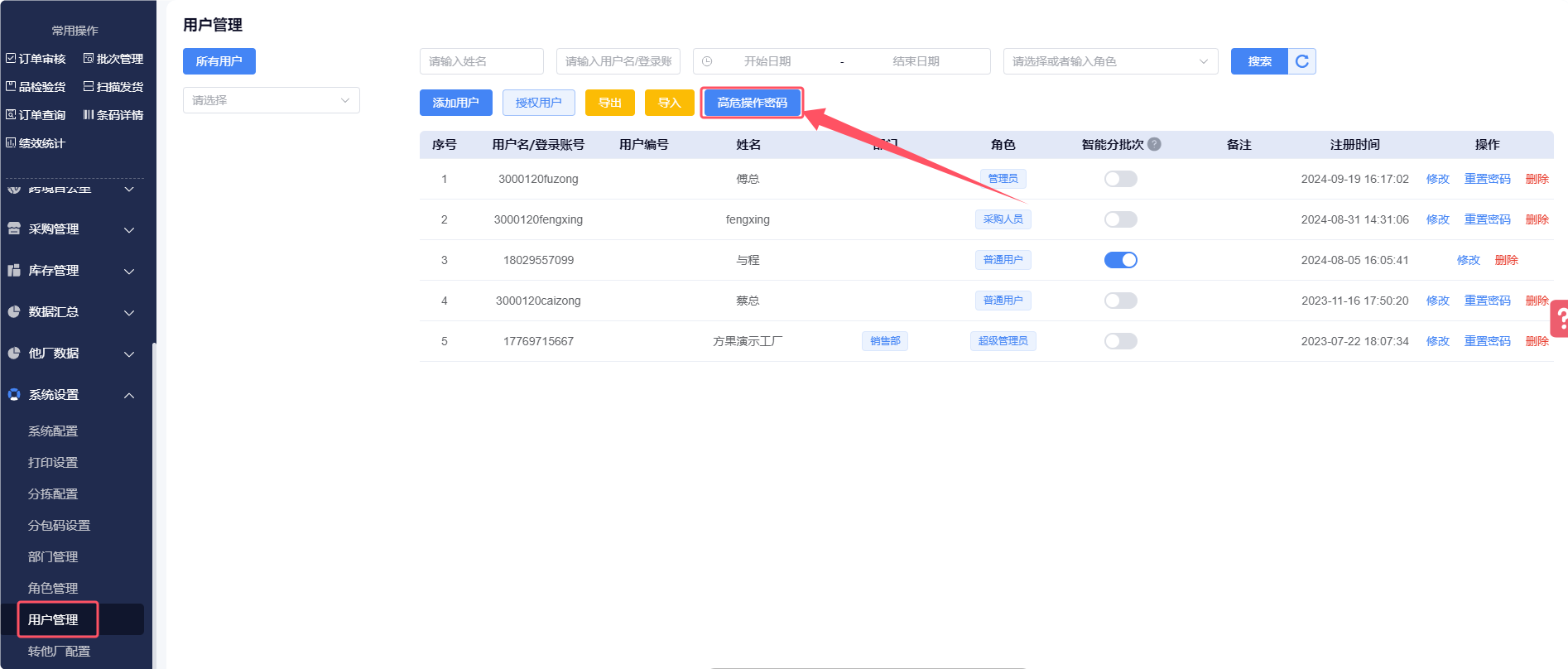The height and width of the screenshot is (669, 1568).
Task: Open the 请选择 dropdown under 所有用户
Action: [x=271, y=100]
